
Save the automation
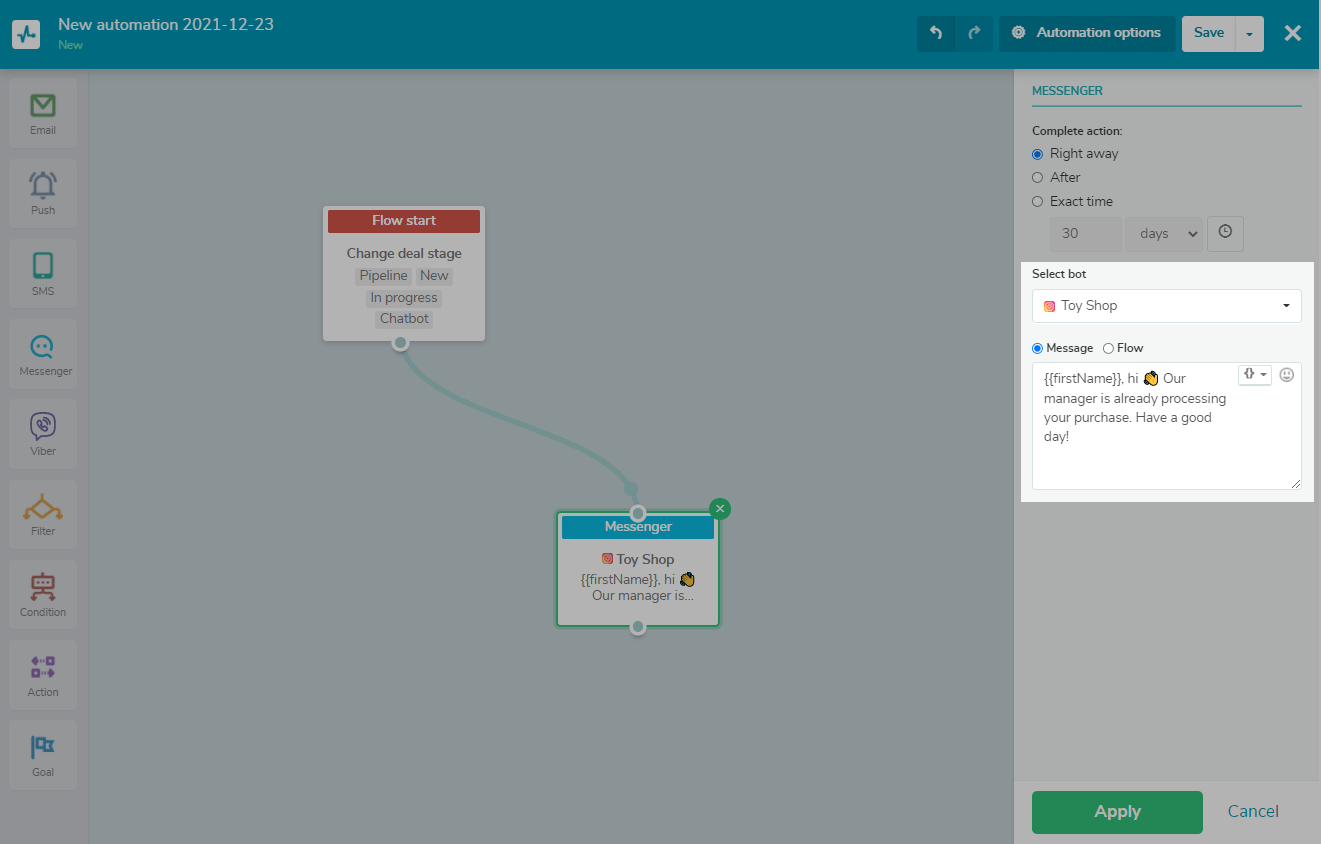click(x=1209, y=33)
